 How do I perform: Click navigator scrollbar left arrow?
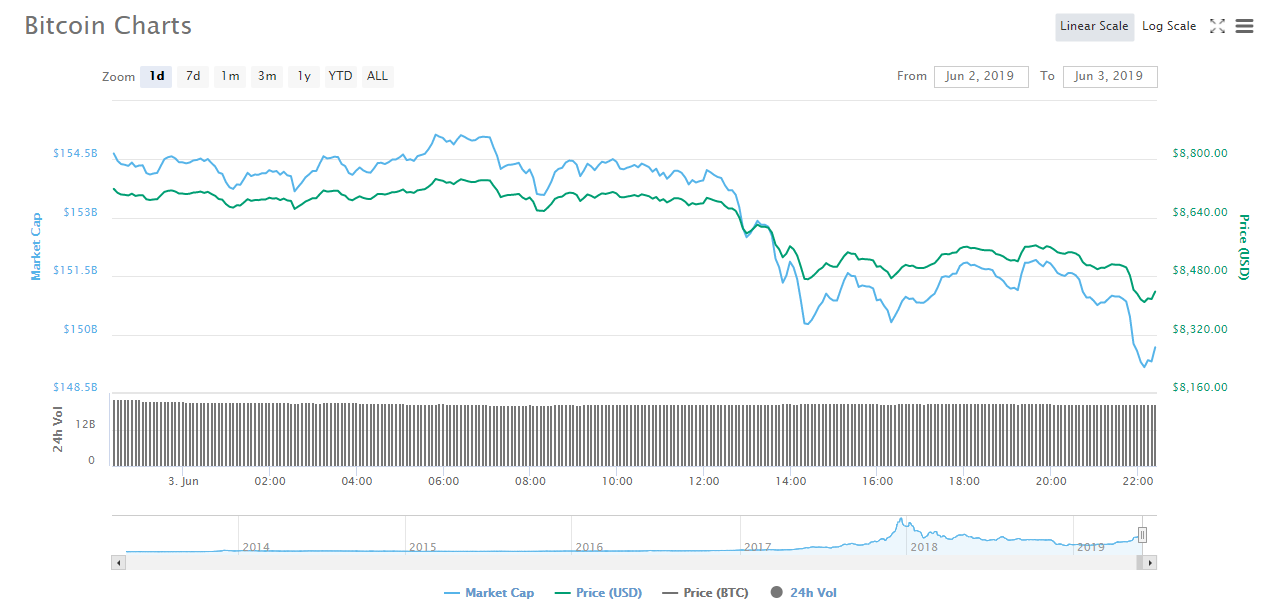118,563
